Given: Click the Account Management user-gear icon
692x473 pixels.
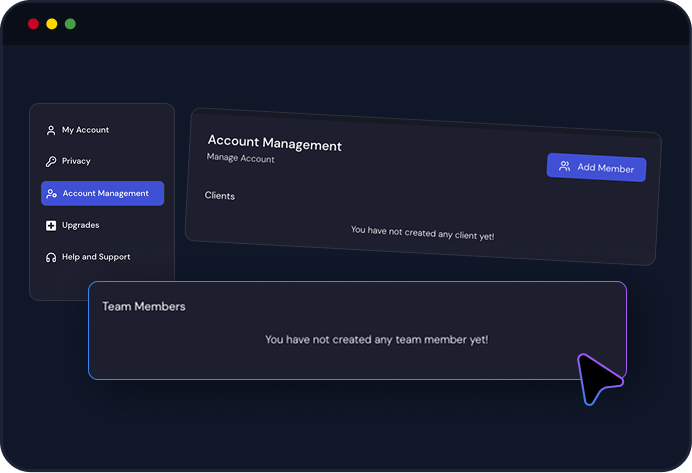Looking at the screenshot, I should coord(52,194).
